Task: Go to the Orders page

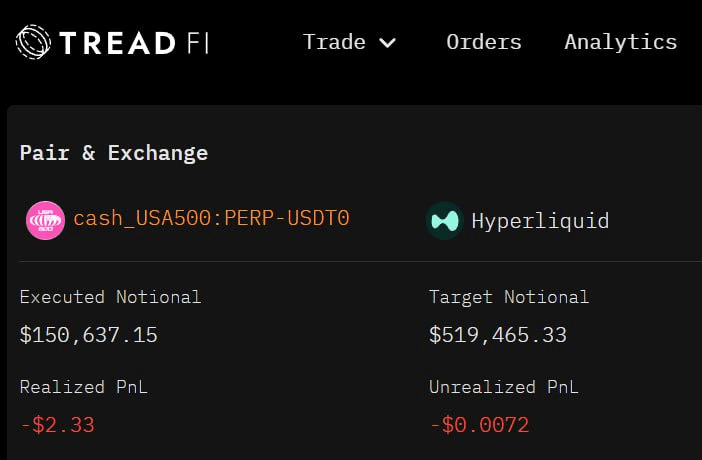Action: point(484,42)
